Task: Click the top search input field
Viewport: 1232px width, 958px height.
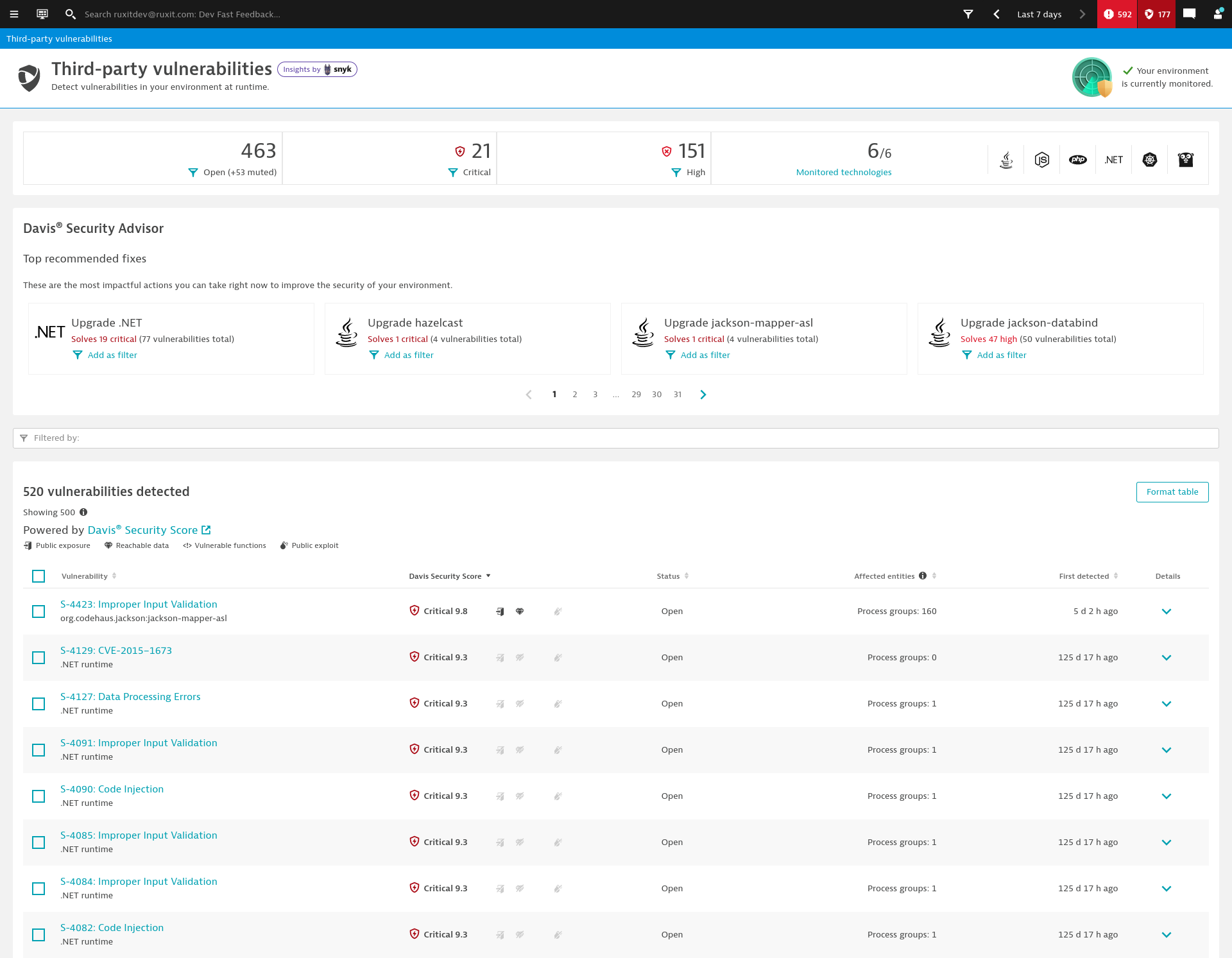Action: coord(182,14)
